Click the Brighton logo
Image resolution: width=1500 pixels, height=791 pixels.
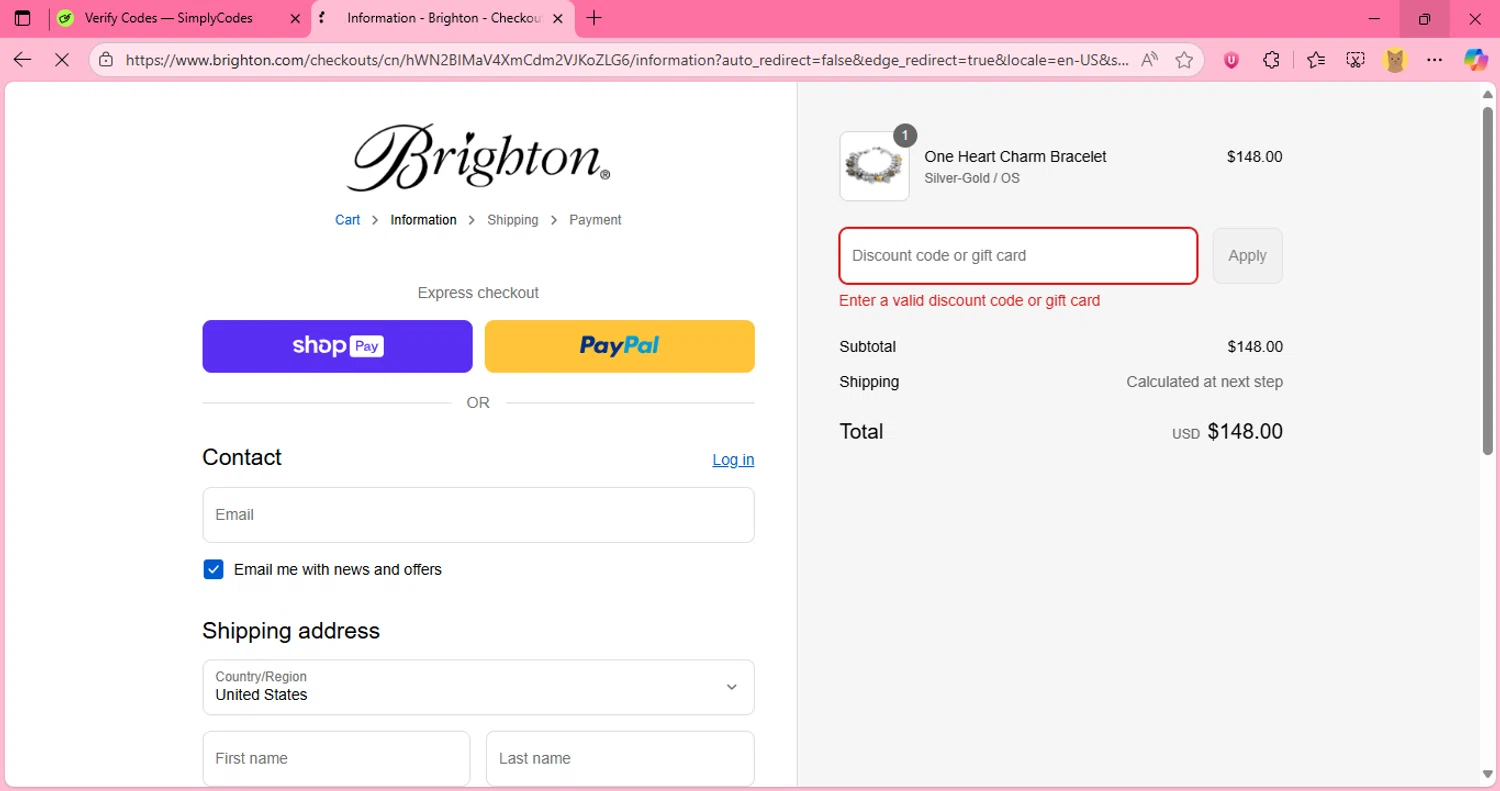478,157
